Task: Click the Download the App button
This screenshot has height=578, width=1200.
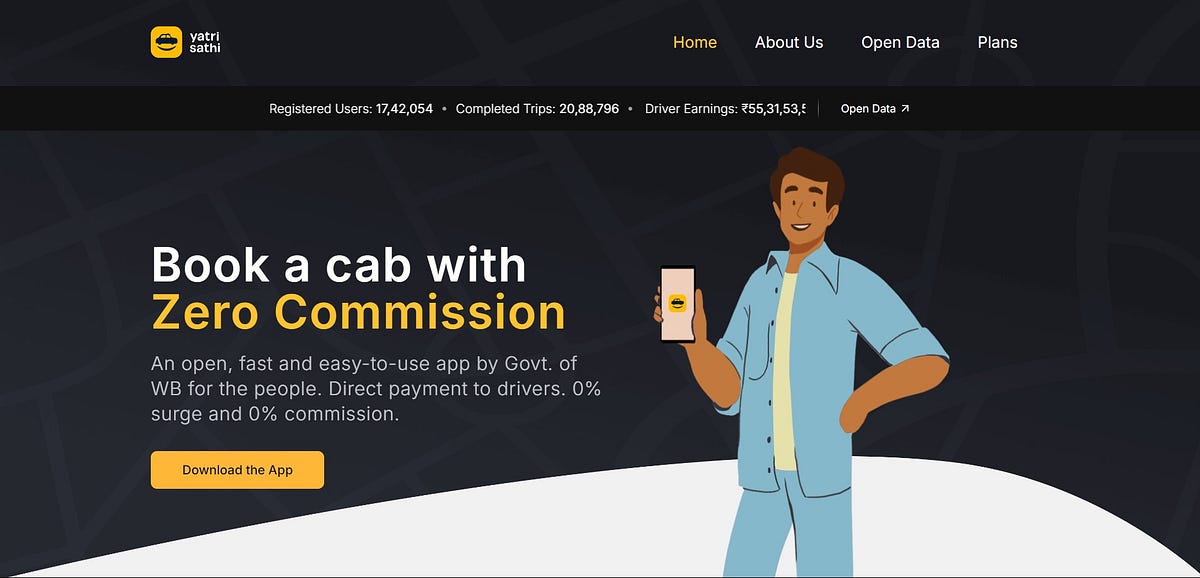Action: point(237,470)
